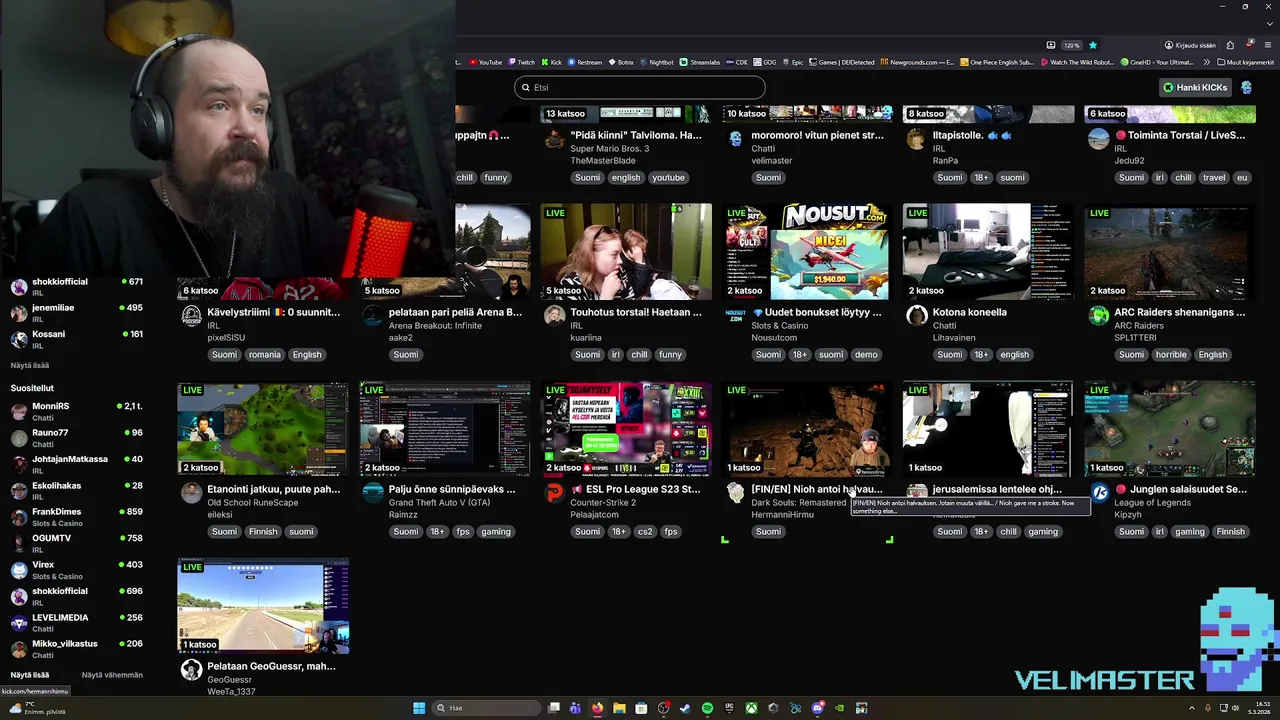The image size is (1280, 720).
Task: Click the Grand Theft Auto V (GTA) category
Action: (439, 503)
